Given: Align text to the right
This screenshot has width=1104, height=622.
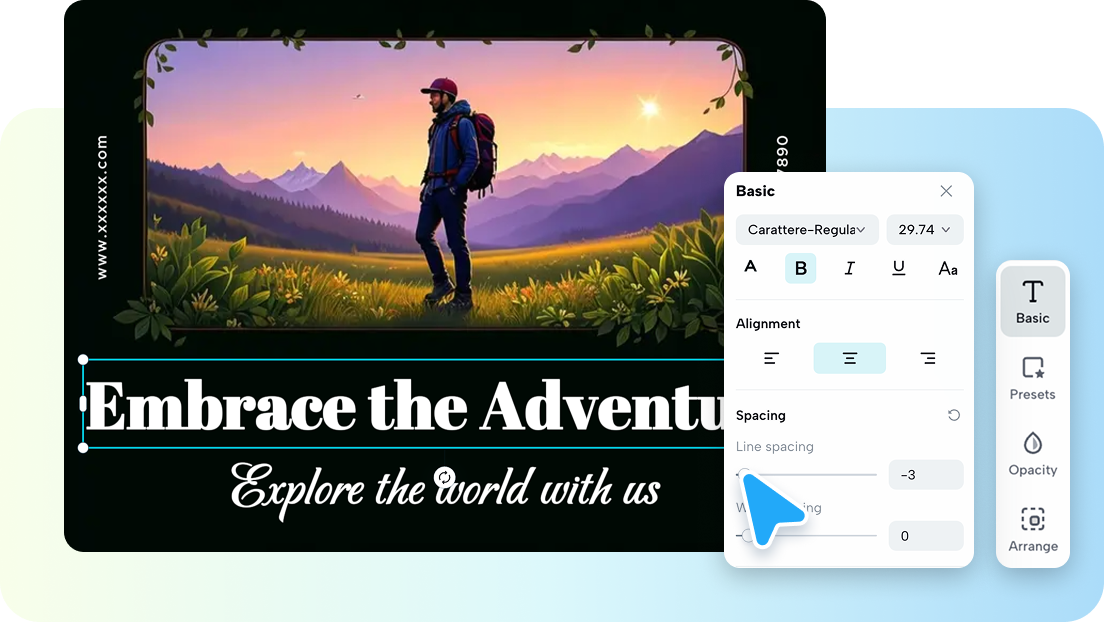Looking at the screenshot, I should (928, 358).
